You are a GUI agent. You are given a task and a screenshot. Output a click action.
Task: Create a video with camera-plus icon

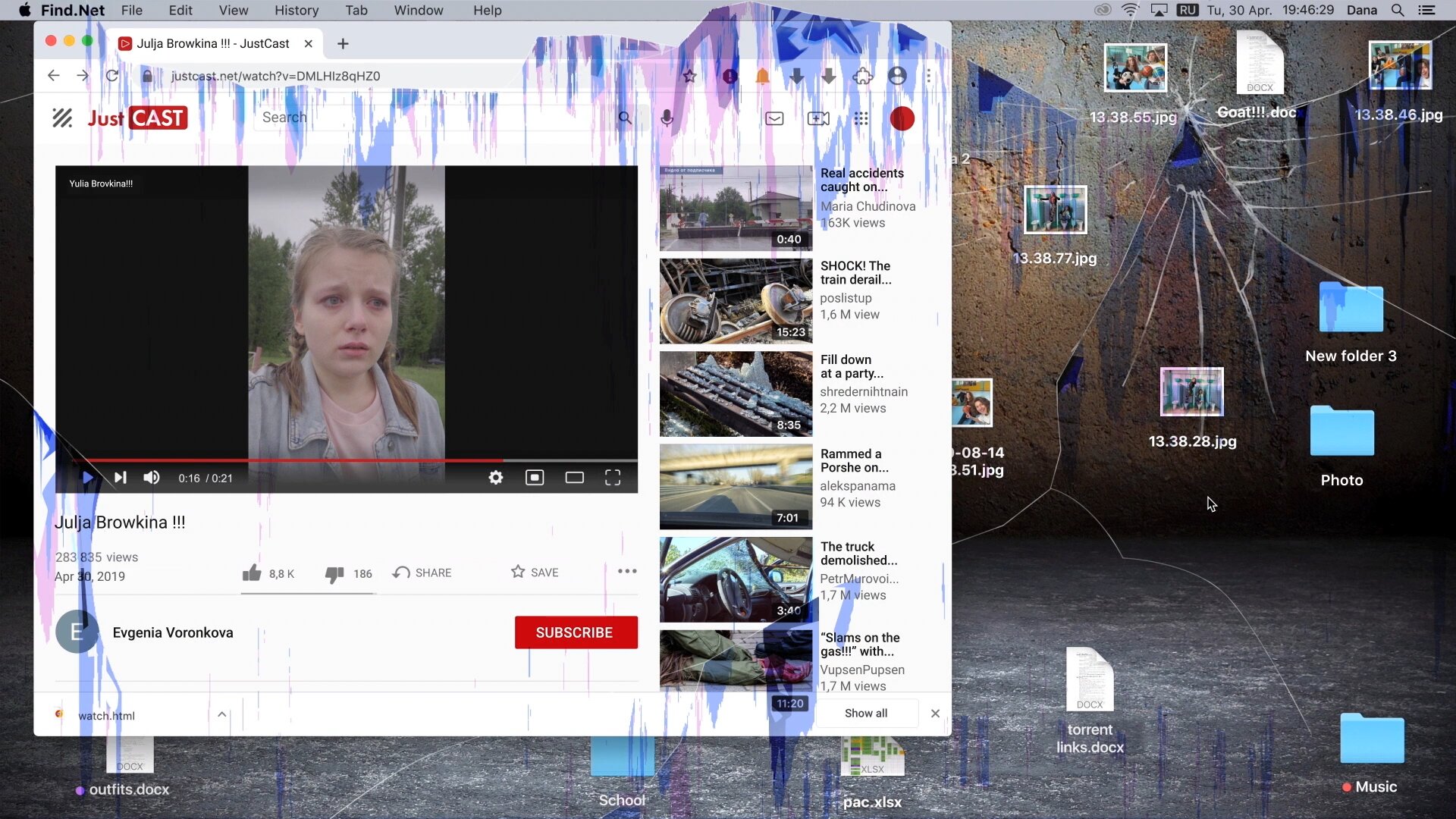[x=818, y=118]
